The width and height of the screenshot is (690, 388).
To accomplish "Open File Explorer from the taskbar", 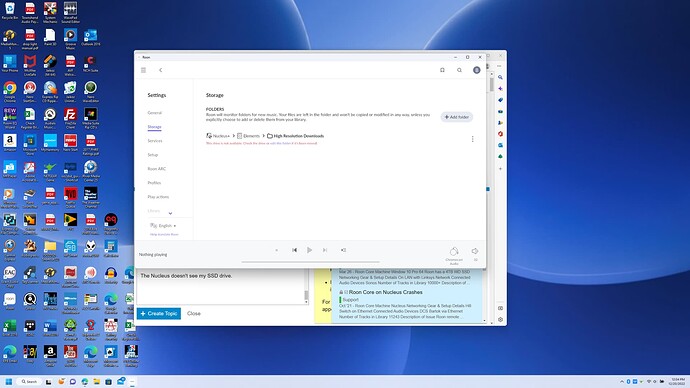I will 96,381.
